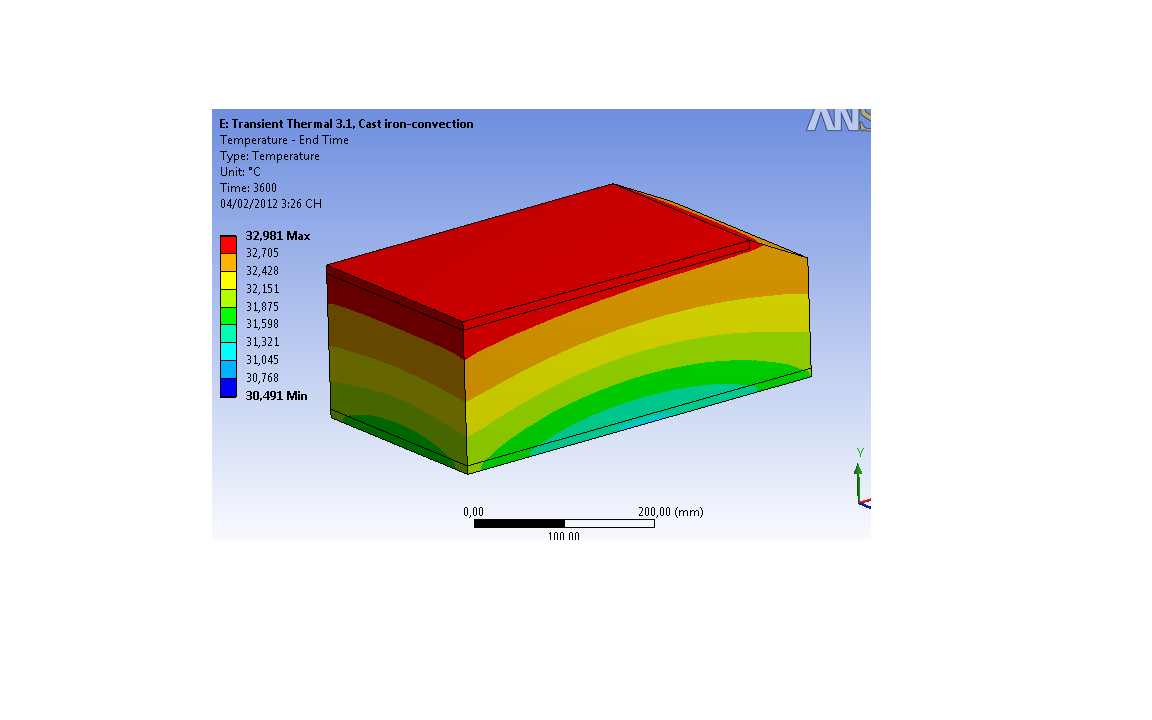Click the 200,00 (mm) scale label
This screenshot has height=720, width=1152.
670,512
